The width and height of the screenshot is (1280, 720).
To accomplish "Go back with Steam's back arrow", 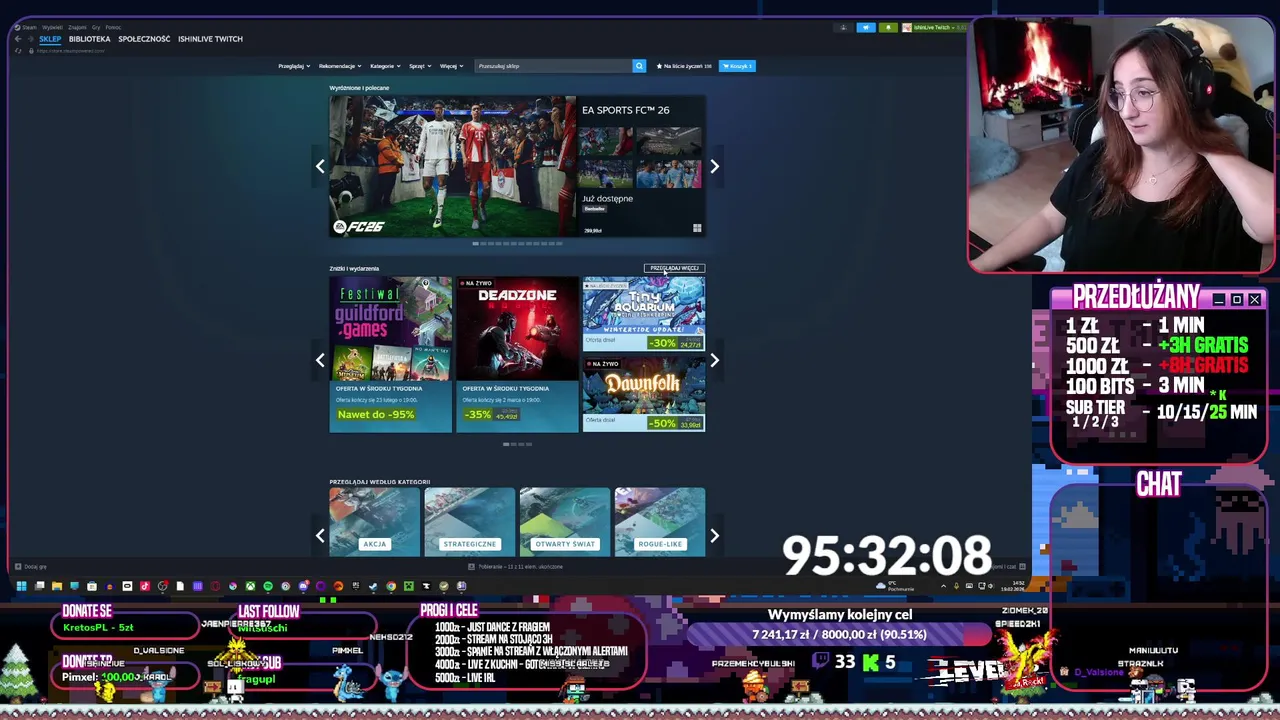I will click(x=17, y=39).
